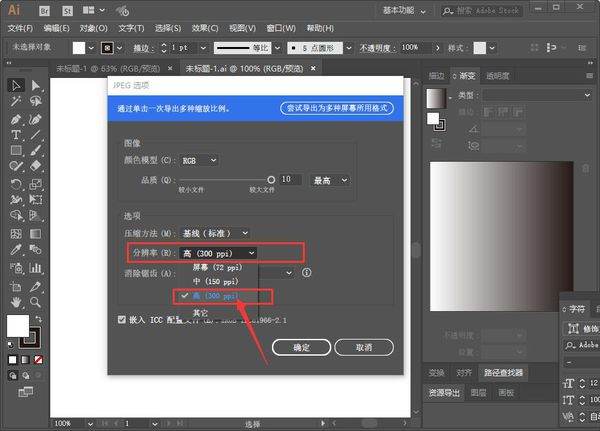Open the quality preset 最高 dropdown

pos(330,180)
